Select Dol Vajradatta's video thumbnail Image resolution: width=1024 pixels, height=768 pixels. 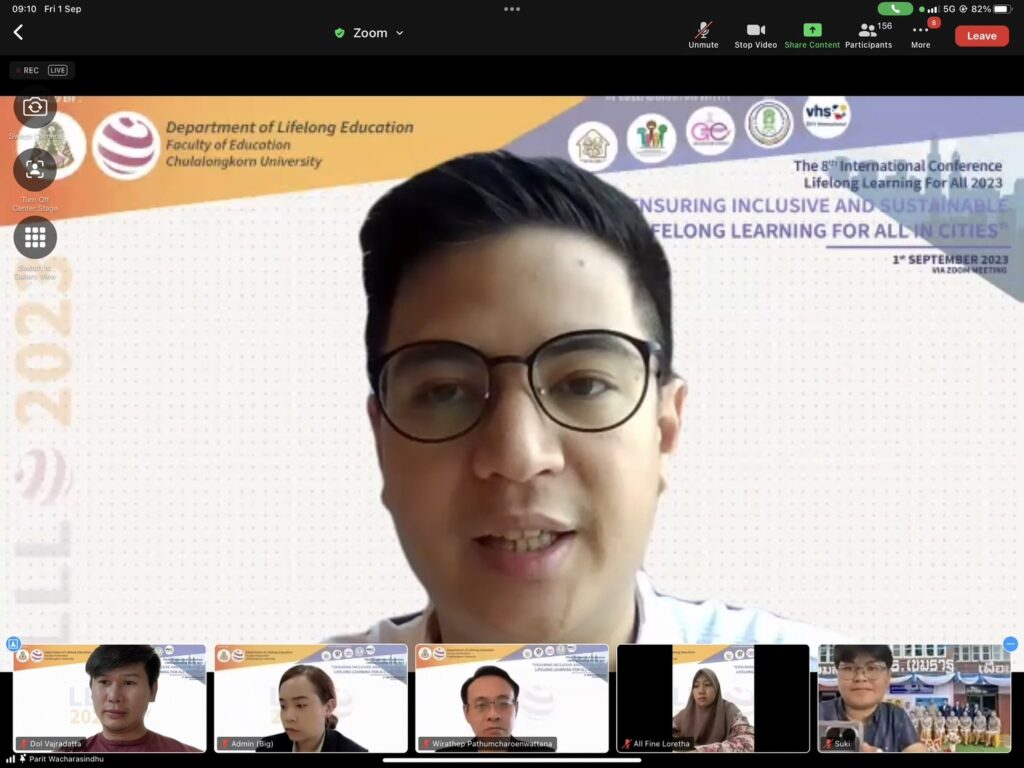click(110, 698)
